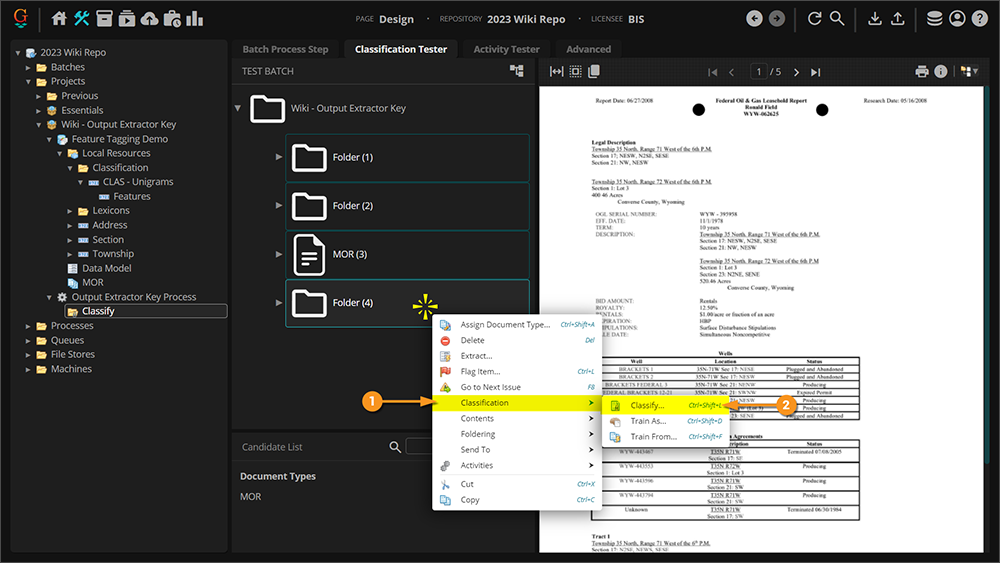This screenshot has width=1000, height=563.
Task: Collapse the Wiki - Output Extractor Key batch
Action: coord(238,108)
